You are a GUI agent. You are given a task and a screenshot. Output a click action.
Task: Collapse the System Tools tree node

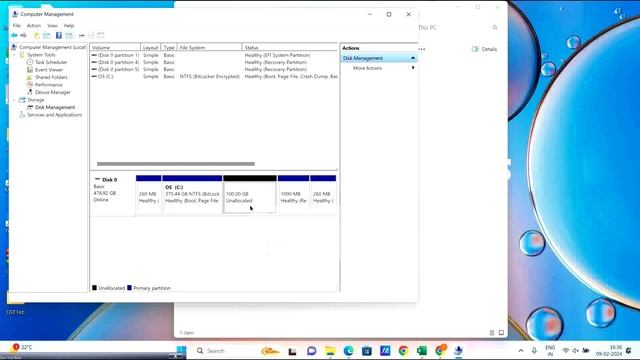click(15, 55)
